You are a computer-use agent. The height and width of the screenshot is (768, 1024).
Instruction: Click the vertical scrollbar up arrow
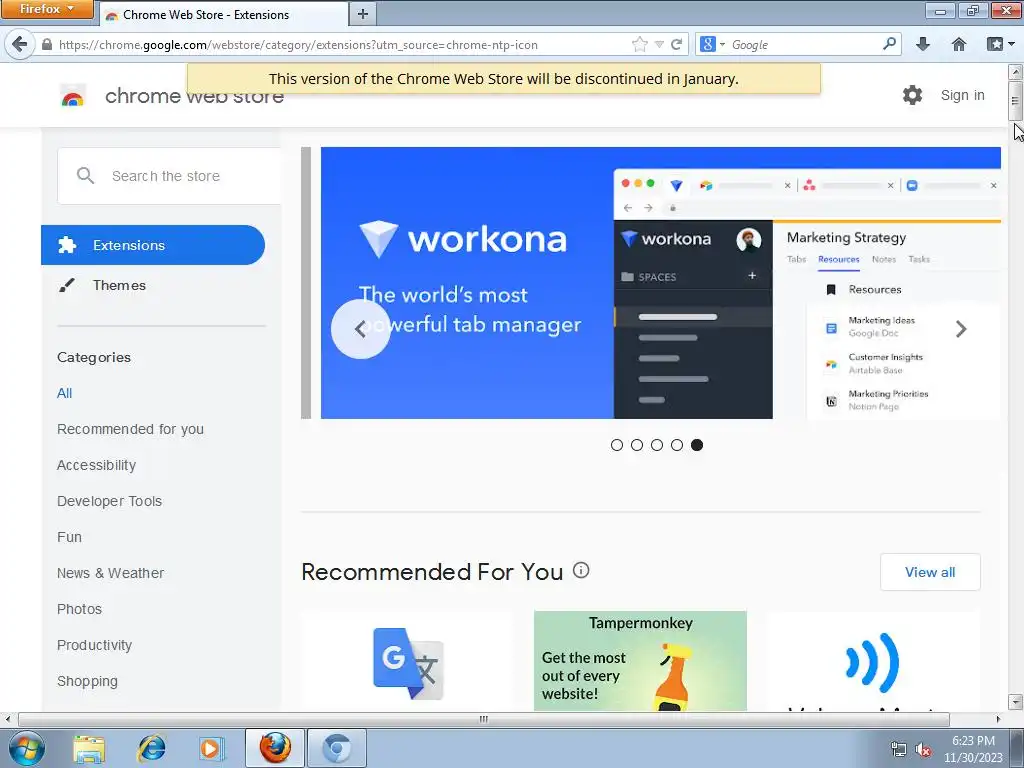(x=1016, y=71)
